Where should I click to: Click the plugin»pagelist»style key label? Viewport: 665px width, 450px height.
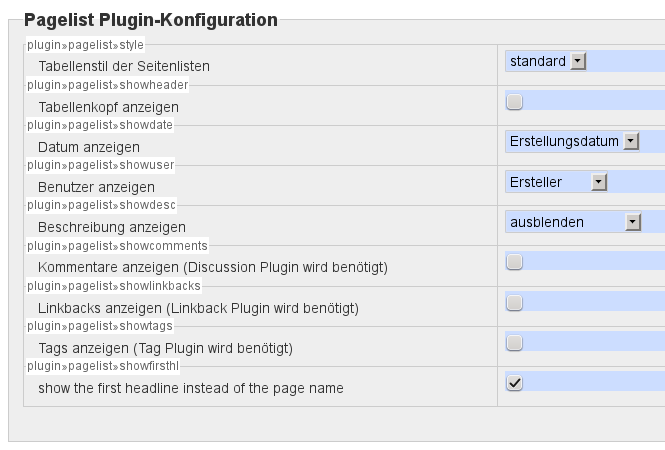pos(86,45)
